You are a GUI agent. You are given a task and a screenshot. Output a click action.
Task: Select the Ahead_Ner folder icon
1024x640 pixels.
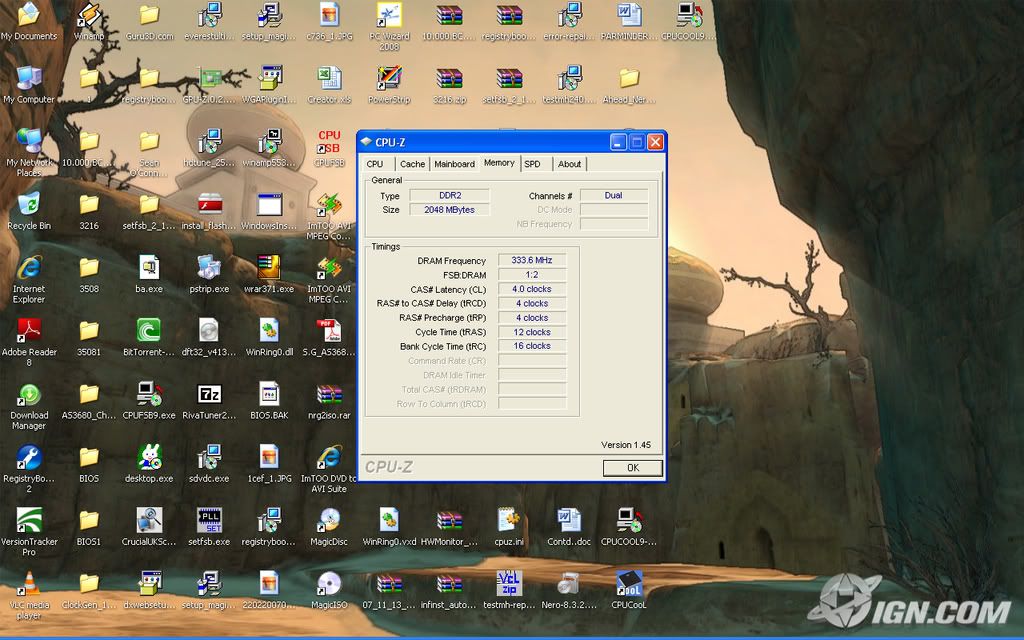coord(629,78)
